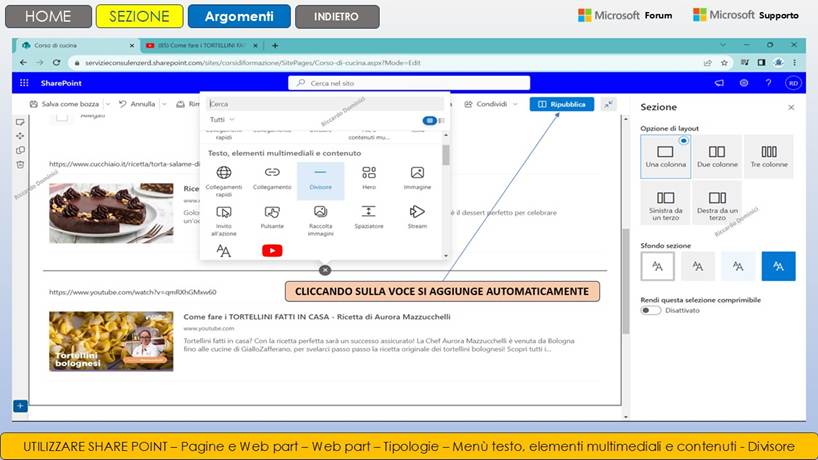The width and height of the screenshot is (818, 460).
Task: Choose the white section background
Action: (x=657, y=267)
